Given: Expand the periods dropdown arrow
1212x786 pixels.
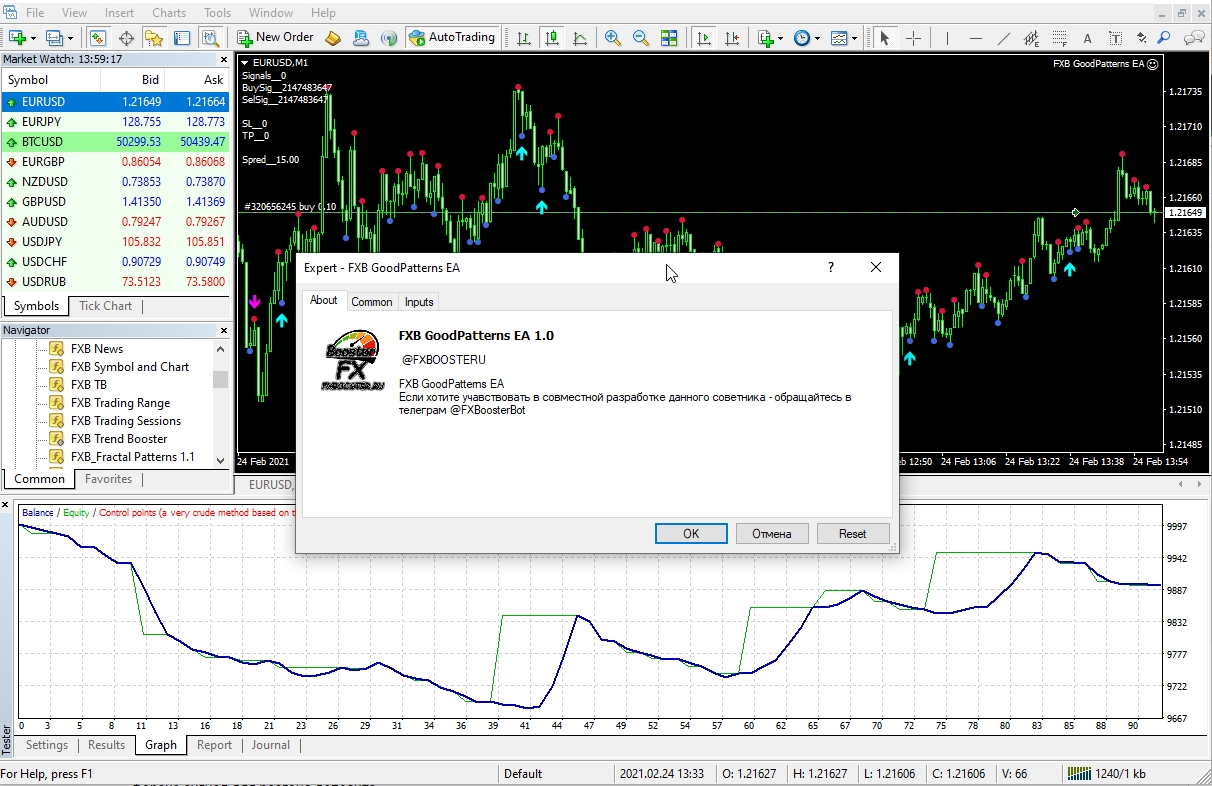Looking at the screenshot, I should [x=817, y=38].
